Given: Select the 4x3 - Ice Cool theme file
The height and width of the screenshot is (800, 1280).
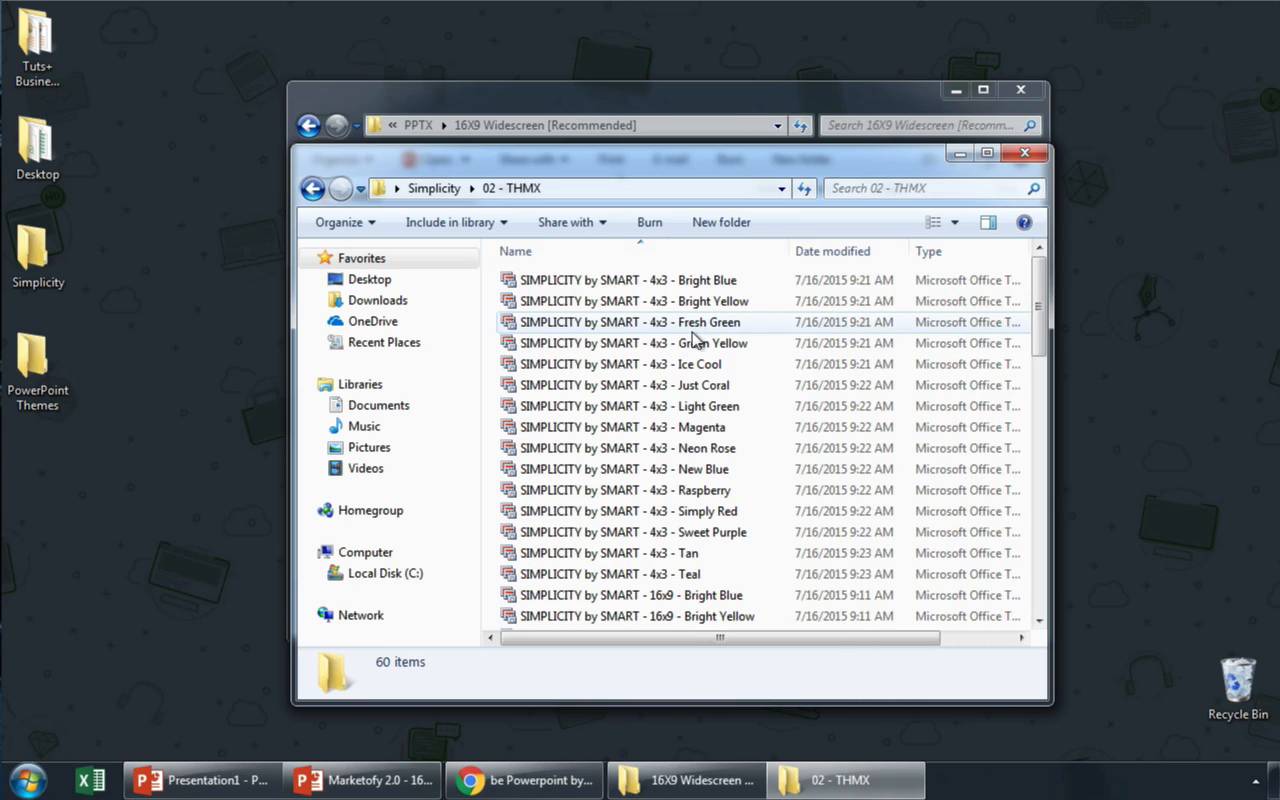Looking at the screenshot, I should click(620, 364).
